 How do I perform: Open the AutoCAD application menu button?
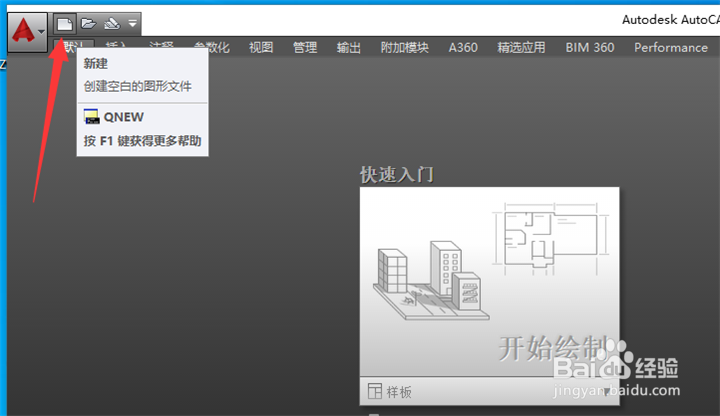pos(27,32)
